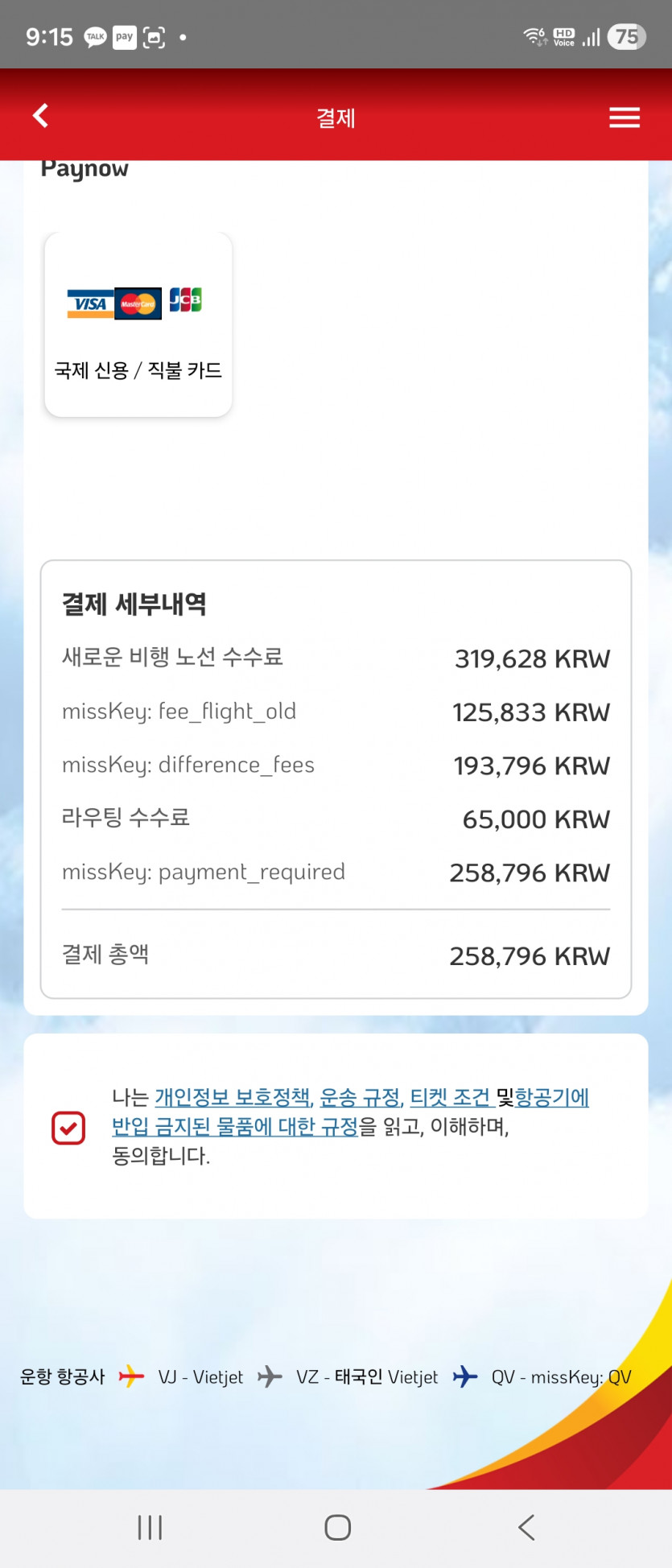Tap the MasterCard logo

click(x=138, y=303)
